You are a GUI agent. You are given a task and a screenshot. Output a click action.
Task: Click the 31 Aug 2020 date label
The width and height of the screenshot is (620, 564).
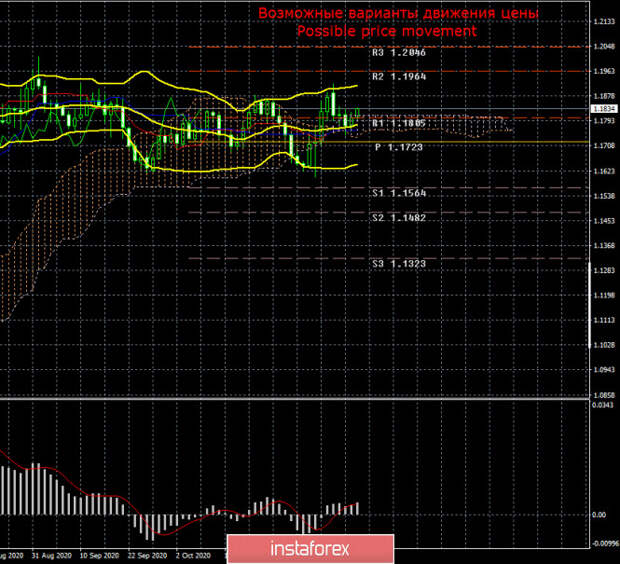51,556
